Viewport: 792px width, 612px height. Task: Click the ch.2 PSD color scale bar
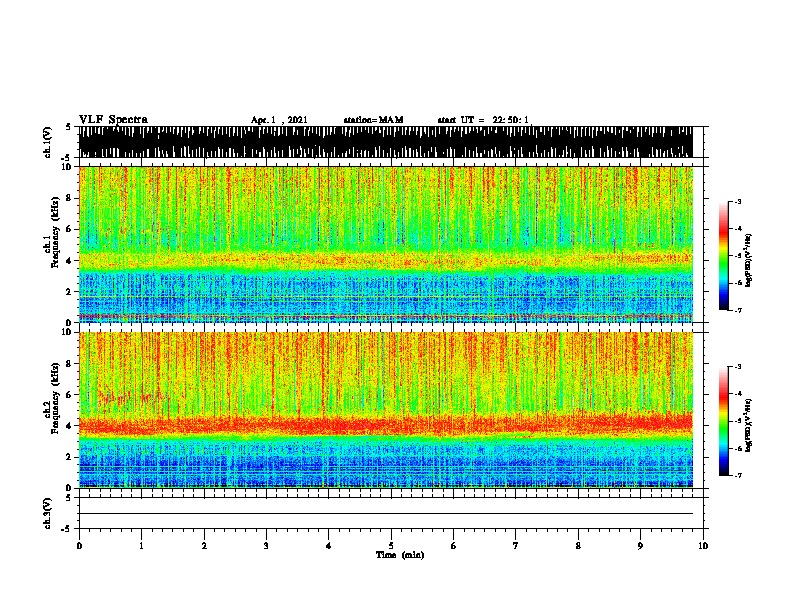click(724, 421)
